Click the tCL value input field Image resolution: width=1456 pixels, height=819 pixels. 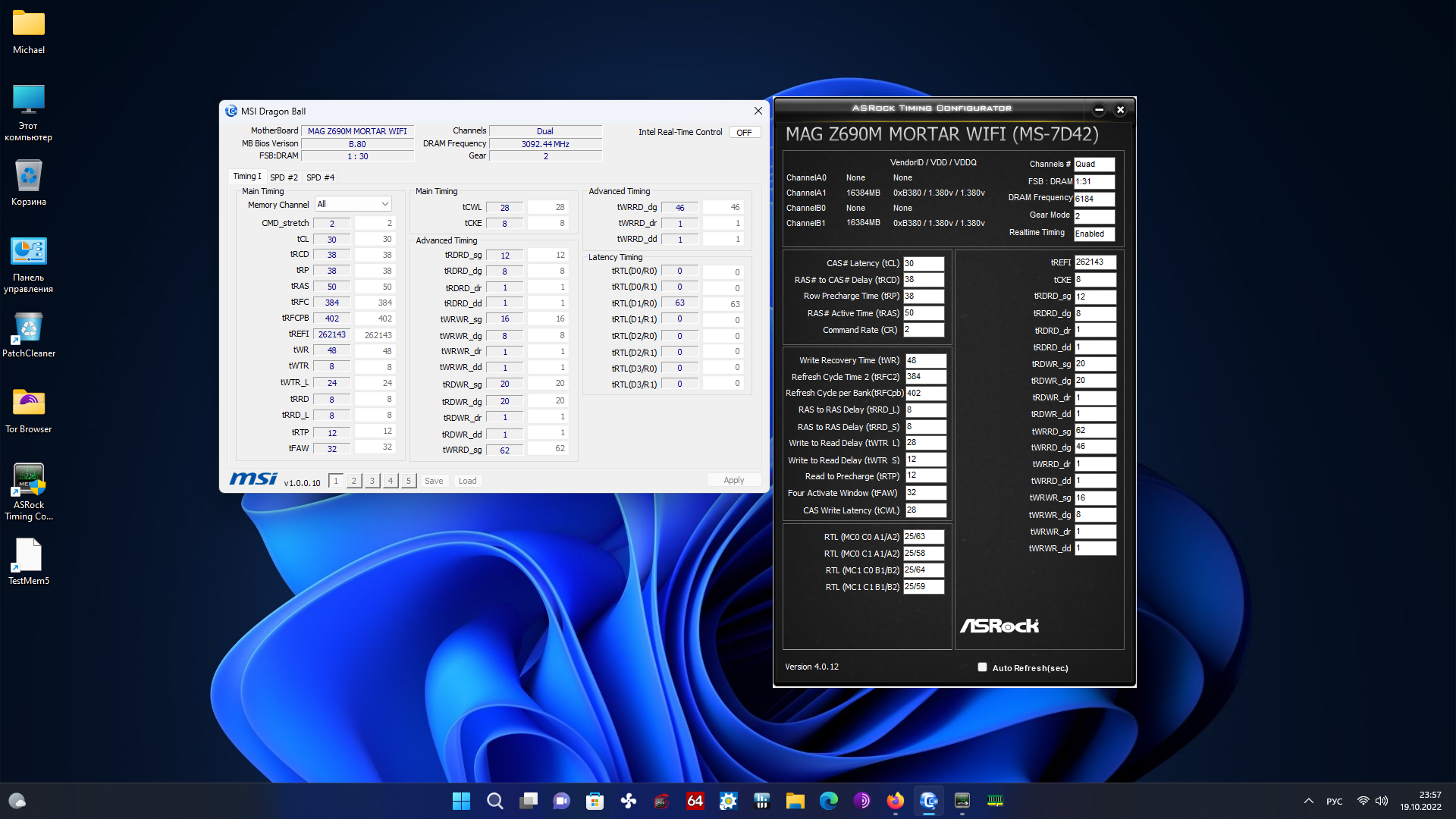[331, 240]
